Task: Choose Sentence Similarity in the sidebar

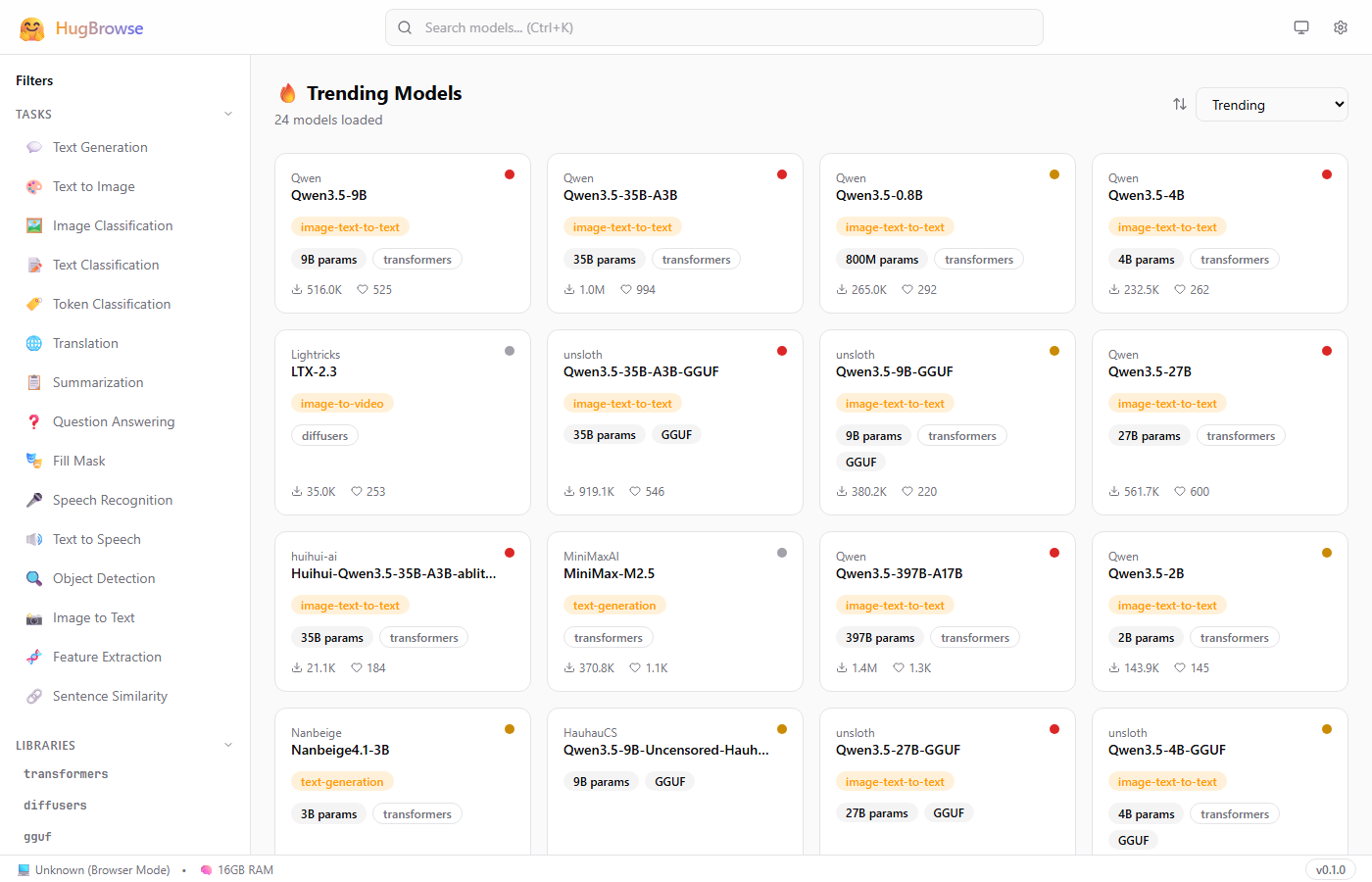Action: click(108, 696)
